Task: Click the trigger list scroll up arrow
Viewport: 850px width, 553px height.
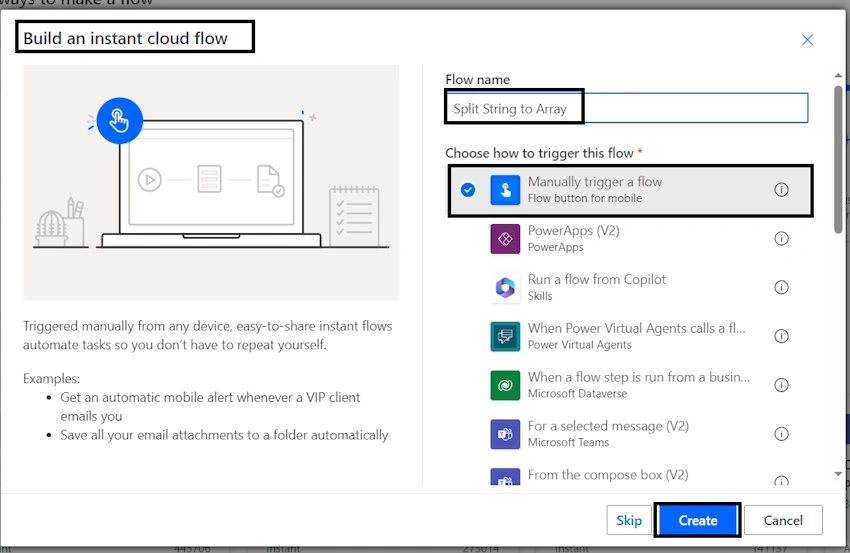Action: (838, 75)
